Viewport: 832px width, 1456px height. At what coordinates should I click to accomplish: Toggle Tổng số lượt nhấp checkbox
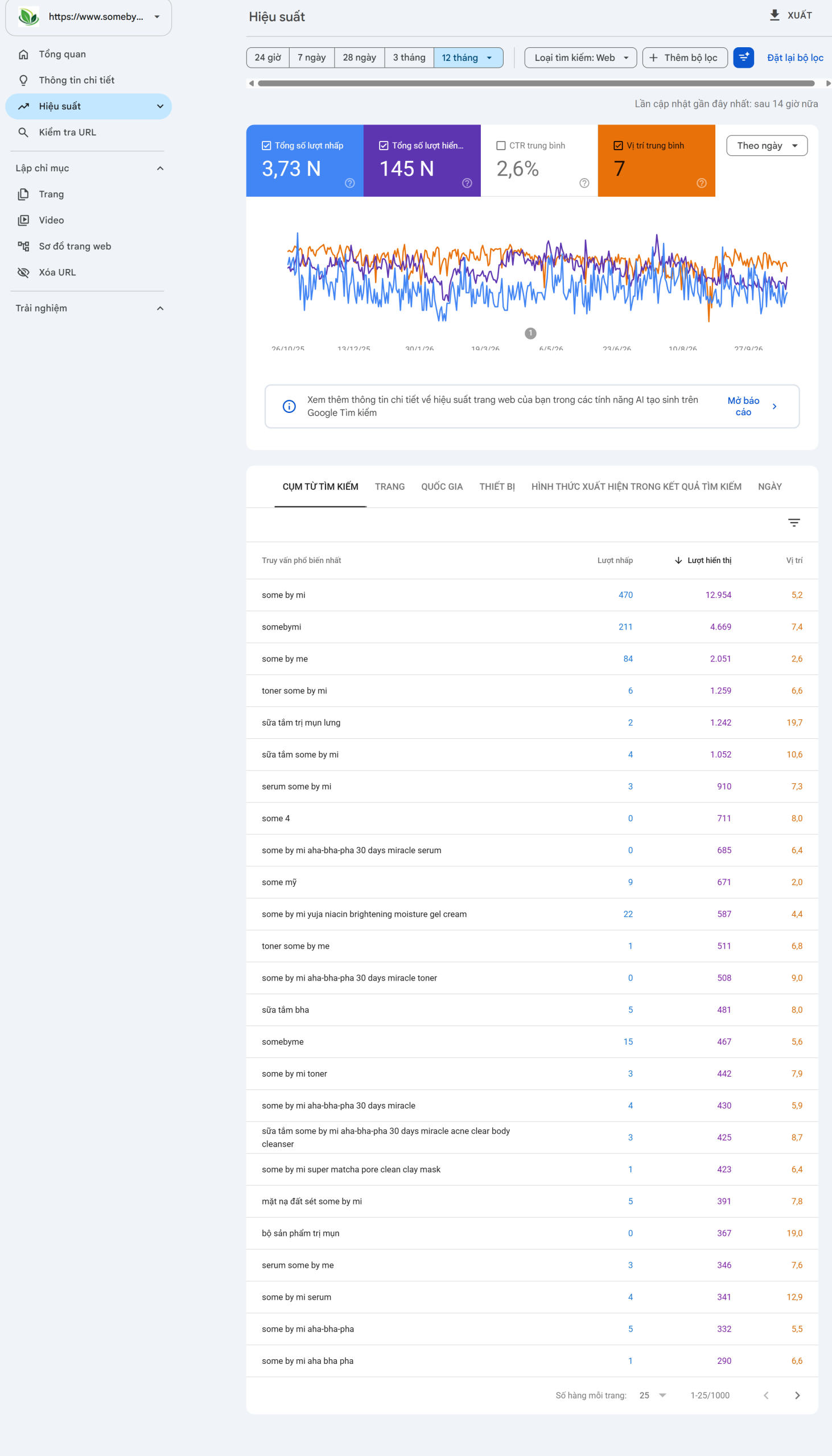coord(266,146)
